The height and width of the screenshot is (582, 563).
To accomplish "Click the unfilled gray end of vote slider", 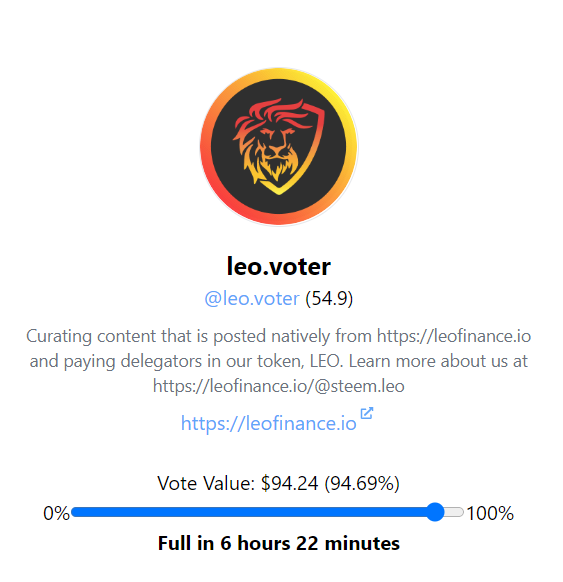I will point(454,512).
